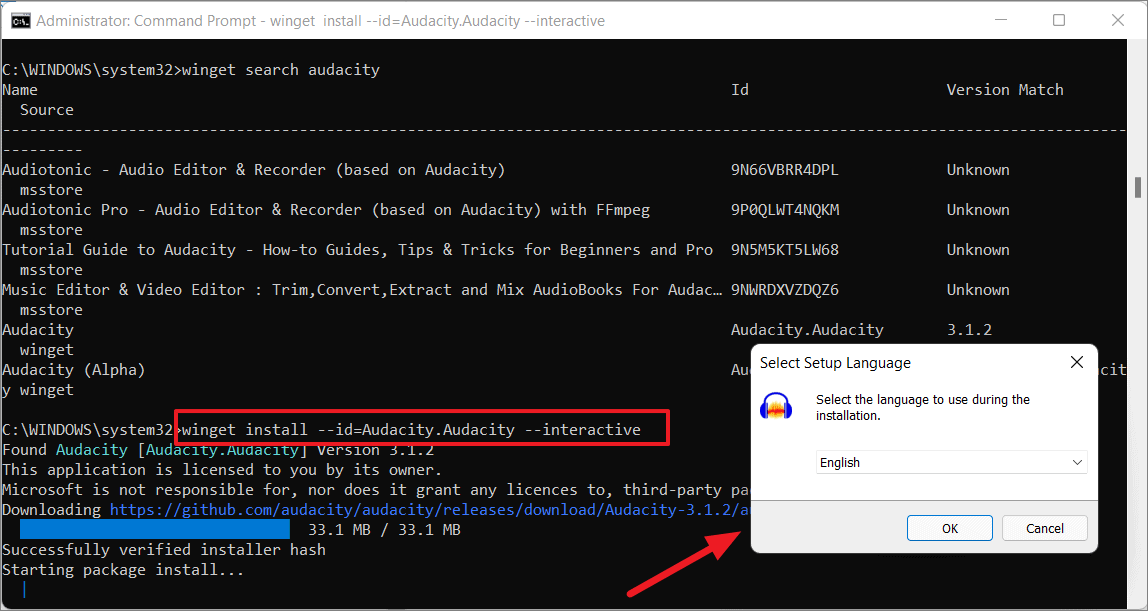The width and height of the screenshot is (1148, 611).
Task: Click the 'Name' column header
Action: 20,90
